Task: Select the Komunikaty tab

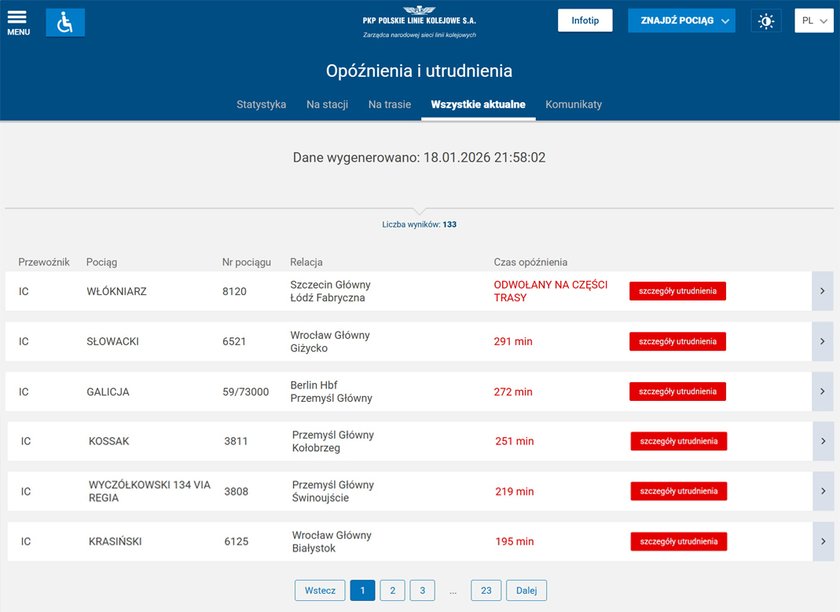Action: click(573, 105)
